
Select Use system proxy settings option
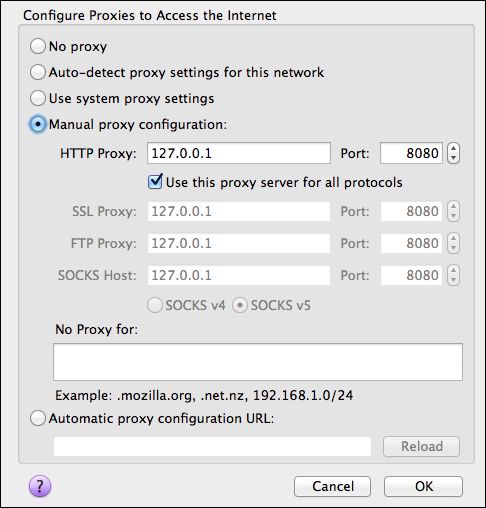click(37, 98)
